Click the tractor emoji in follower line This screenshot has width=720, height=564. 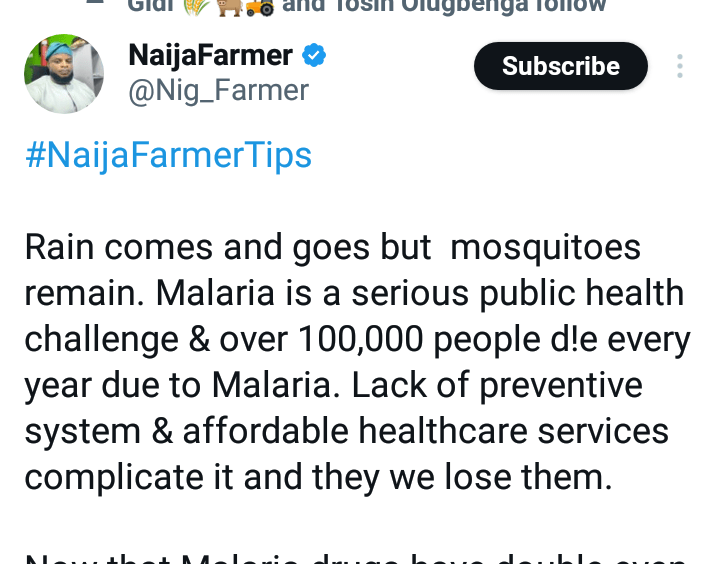[x=259, y=6]
